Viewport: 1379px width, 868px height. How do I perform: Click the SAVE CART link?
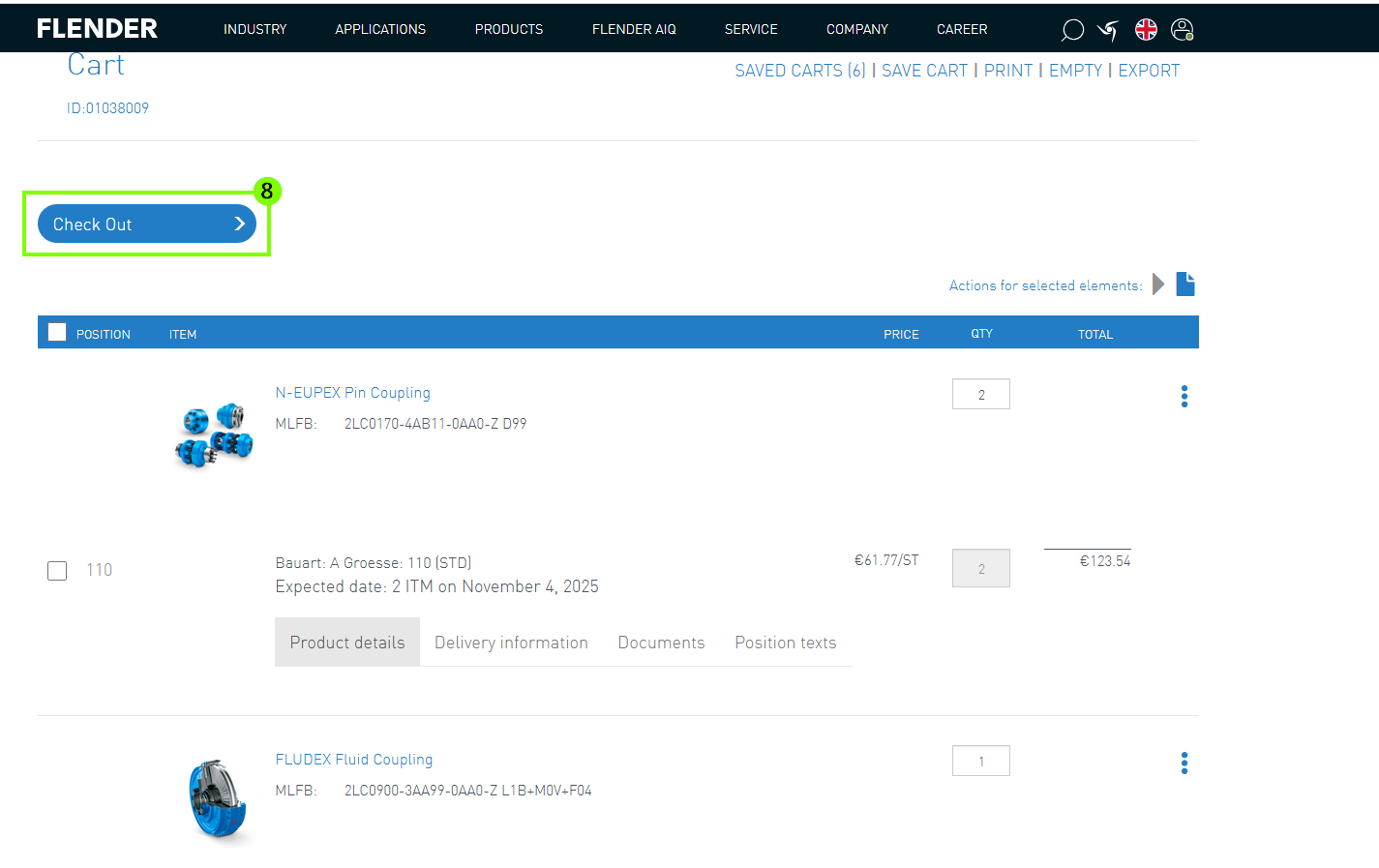coord(924,71)
